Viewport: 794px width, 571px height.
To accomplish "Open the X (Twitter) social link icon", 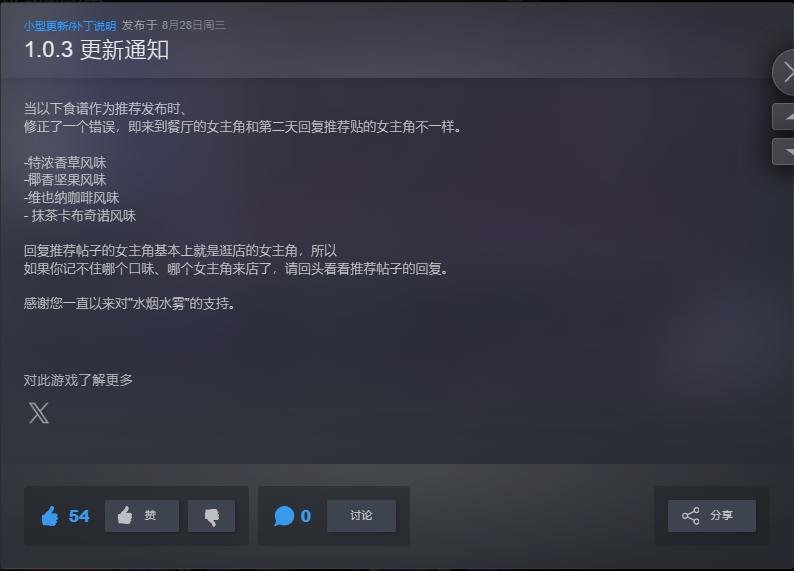I will [38, 413].
